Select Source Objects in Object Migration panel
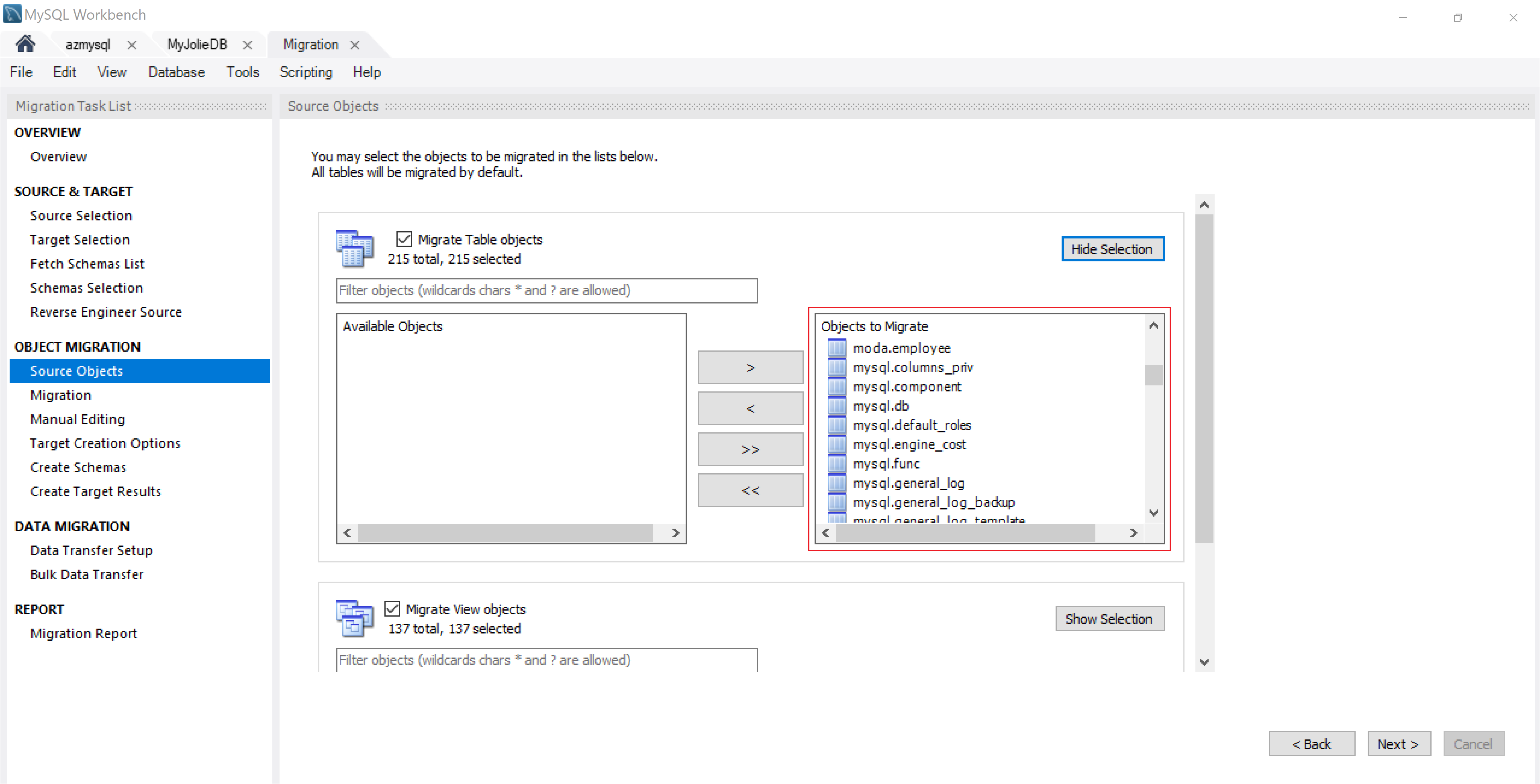 pos(77,370)
